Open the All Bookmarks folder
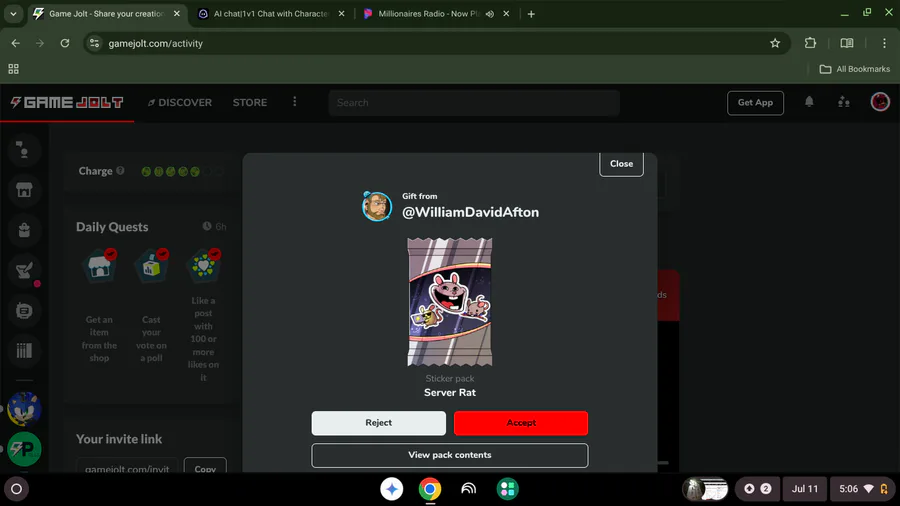This screenshot has height=506, width=900. [x=855, y=69]
